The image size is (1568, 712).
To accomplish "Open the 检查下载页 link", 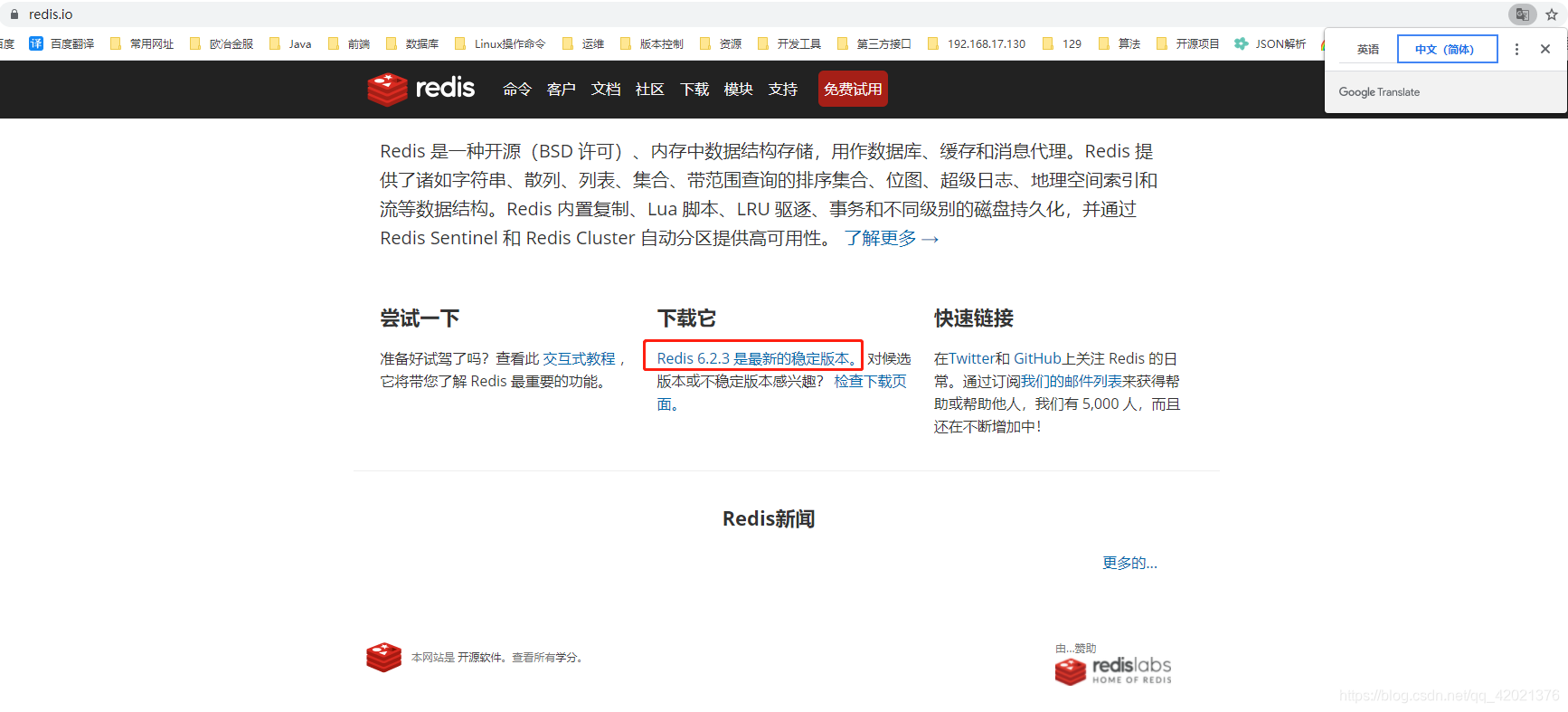I will [870, 382].
